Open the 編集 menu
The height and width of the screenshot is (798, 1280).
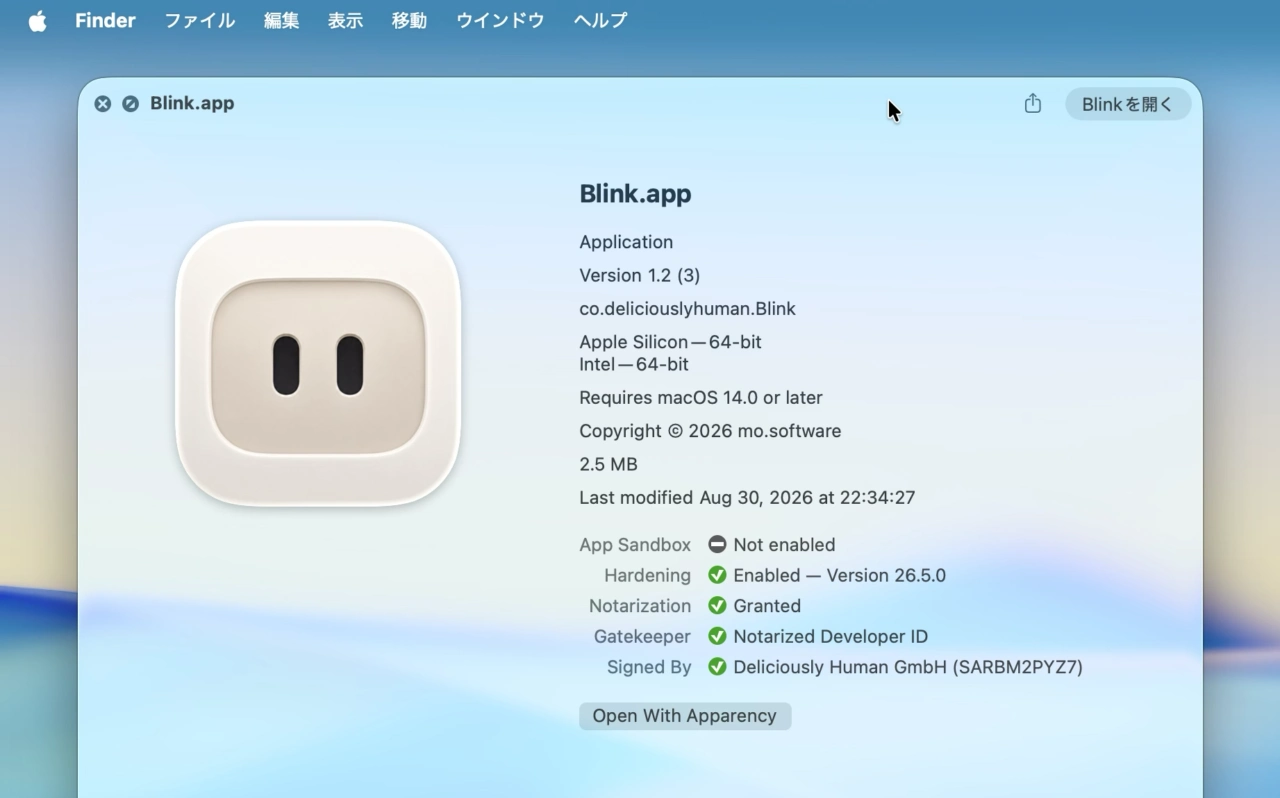[281, 20]
